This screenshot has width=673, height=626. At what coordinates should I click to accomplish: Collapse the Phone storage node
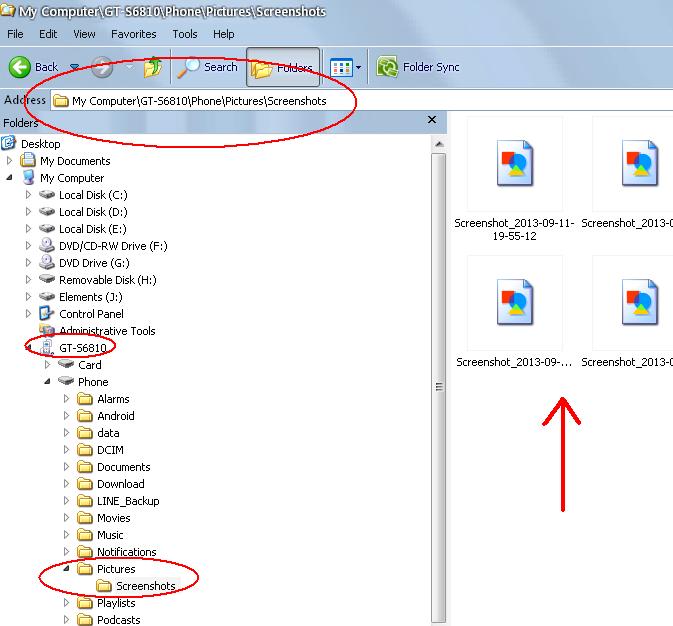pos(47,381)
